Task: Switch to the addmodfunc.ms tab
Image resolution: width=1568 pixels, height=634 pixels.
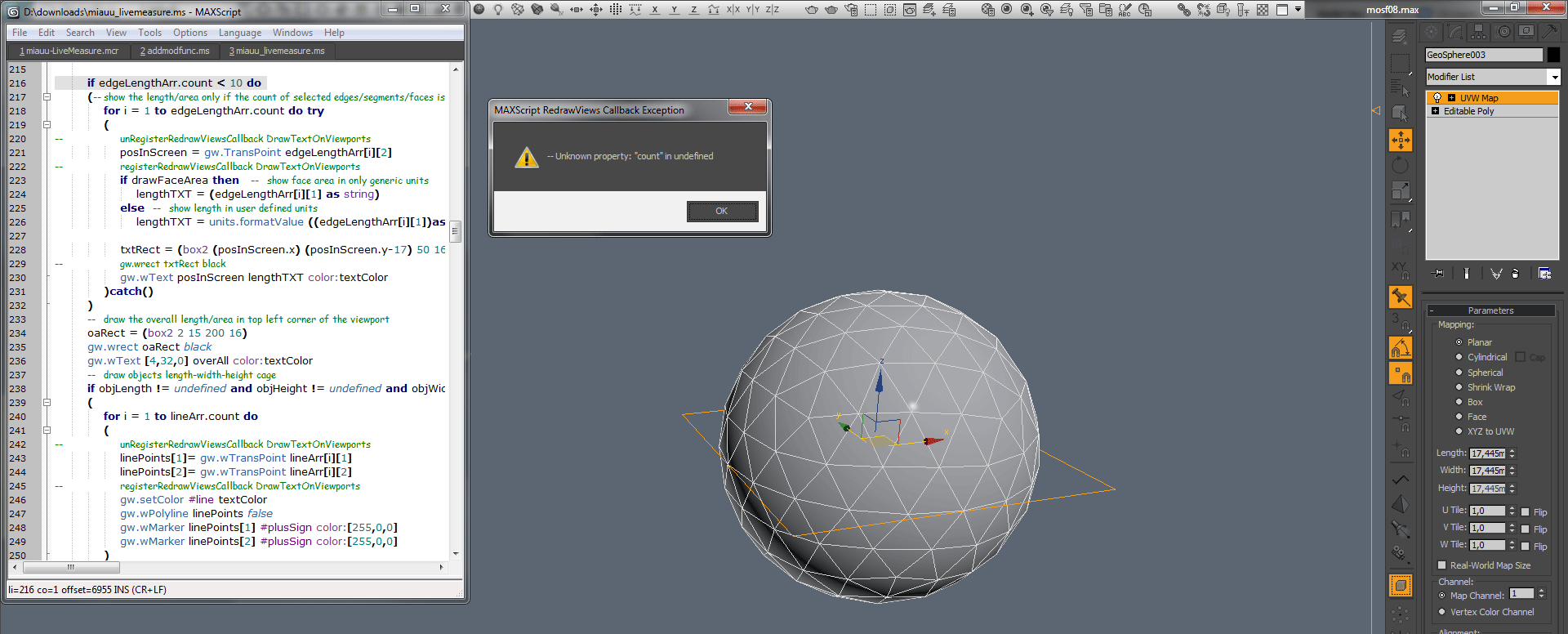Action: click(x=175, y=51)
